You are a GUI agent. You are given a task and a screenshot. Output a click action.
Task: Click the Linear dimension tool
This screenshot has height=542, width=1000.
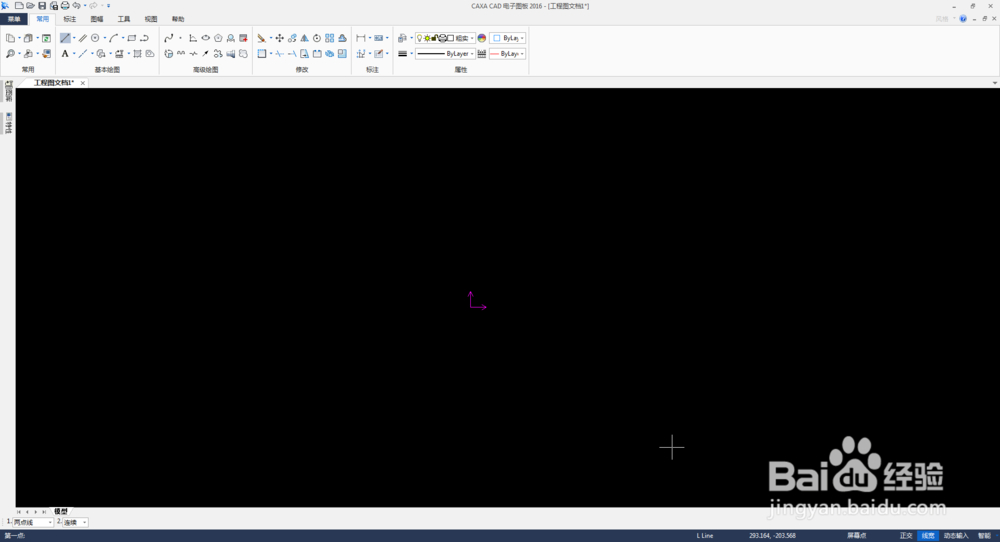coord(361,38)
